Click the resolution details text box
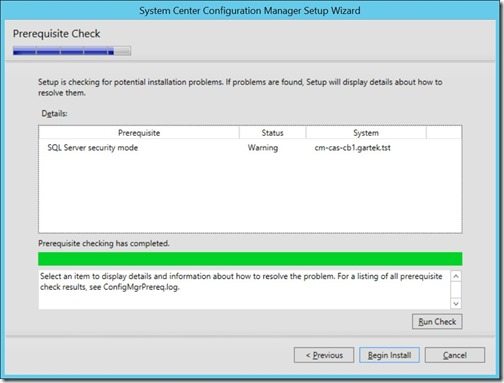Viewport: 504px width, 383px height. pyautogui.click(x=245, y=289)
